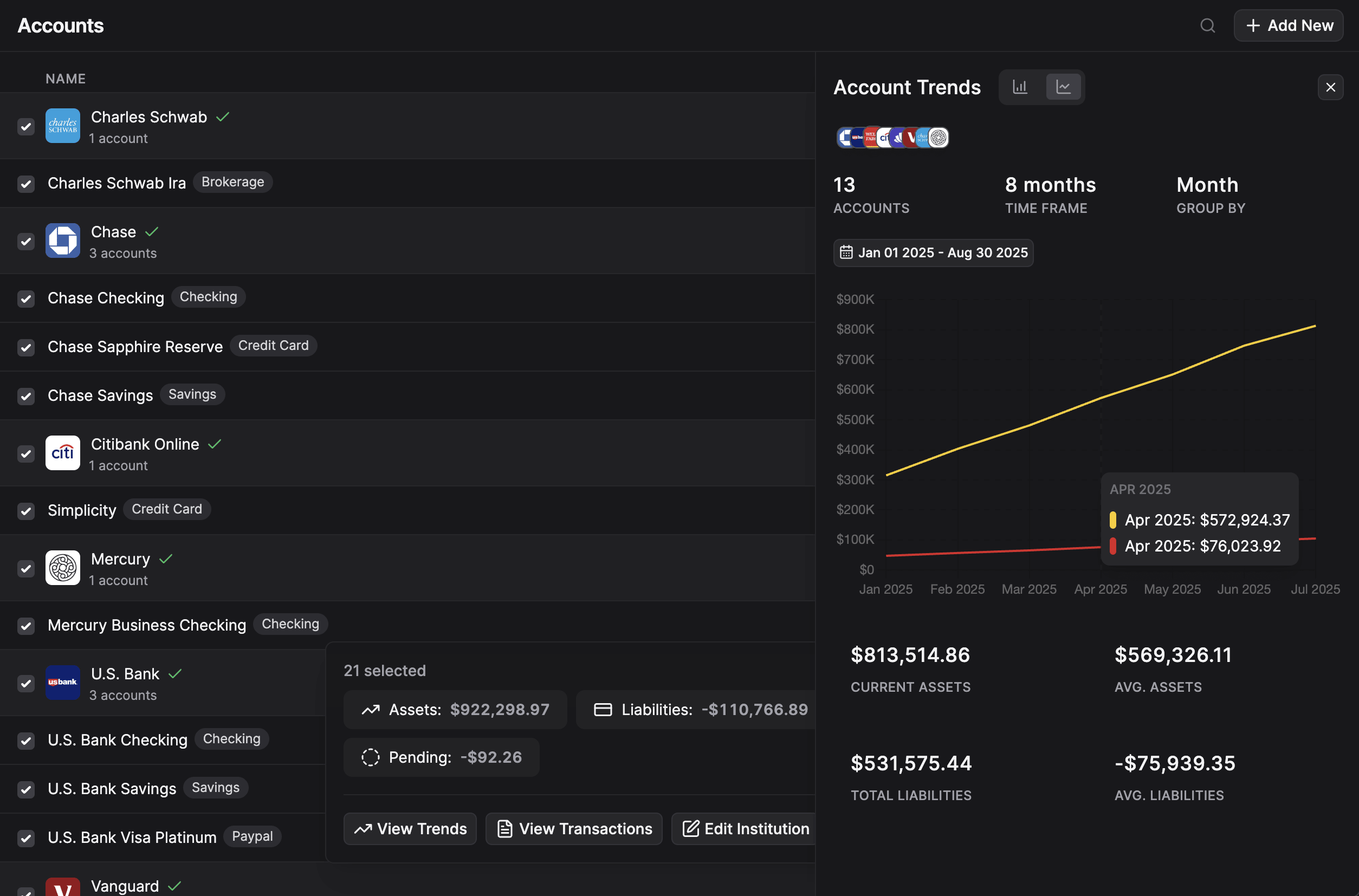Uncheck the Chase Checking account
This screenshot has width=1359, height=896.
tap(27, 299)
